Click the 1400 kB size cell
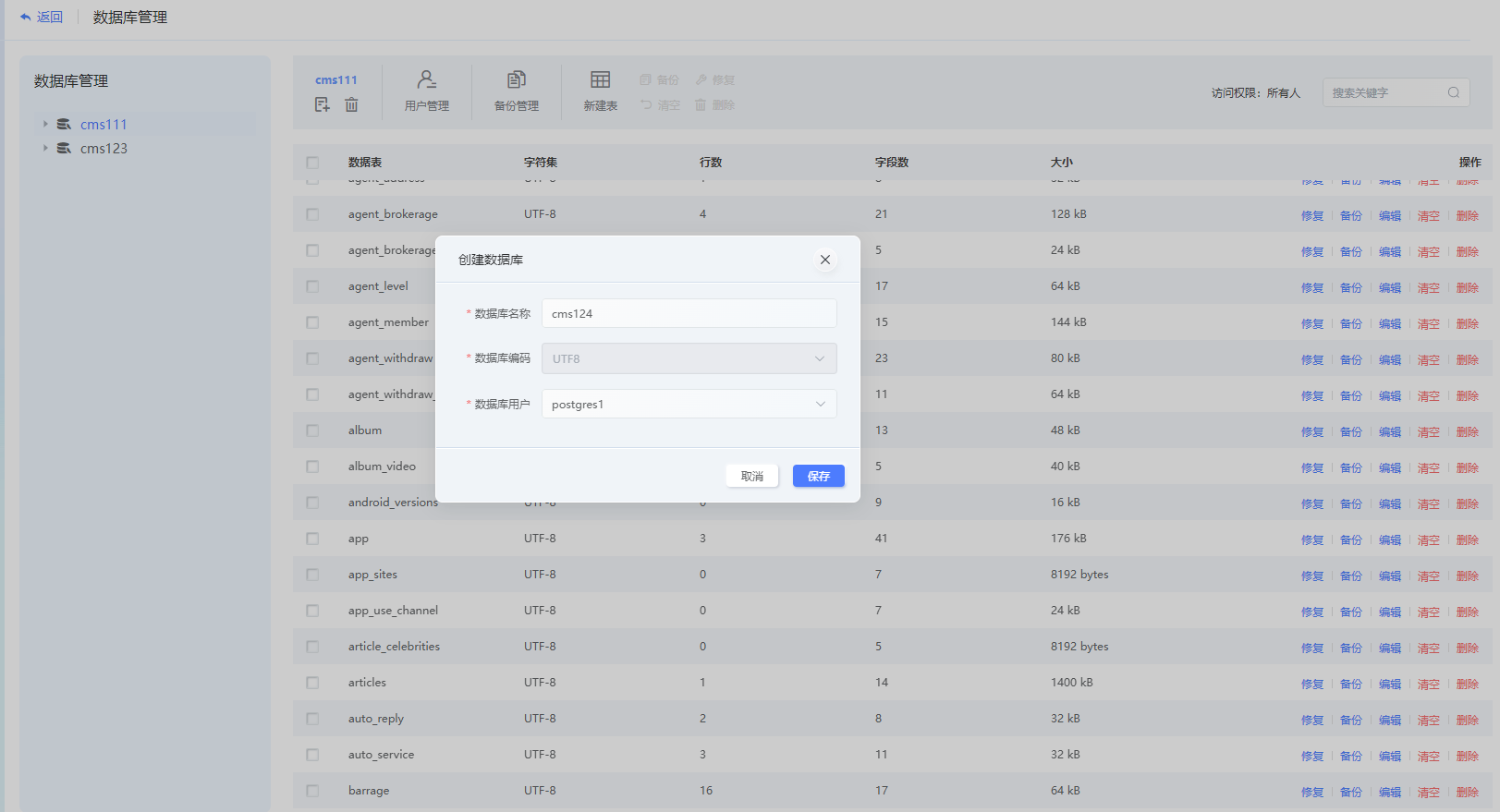The width and height of the screenshot is (1500, 812). click(1071, 682)
